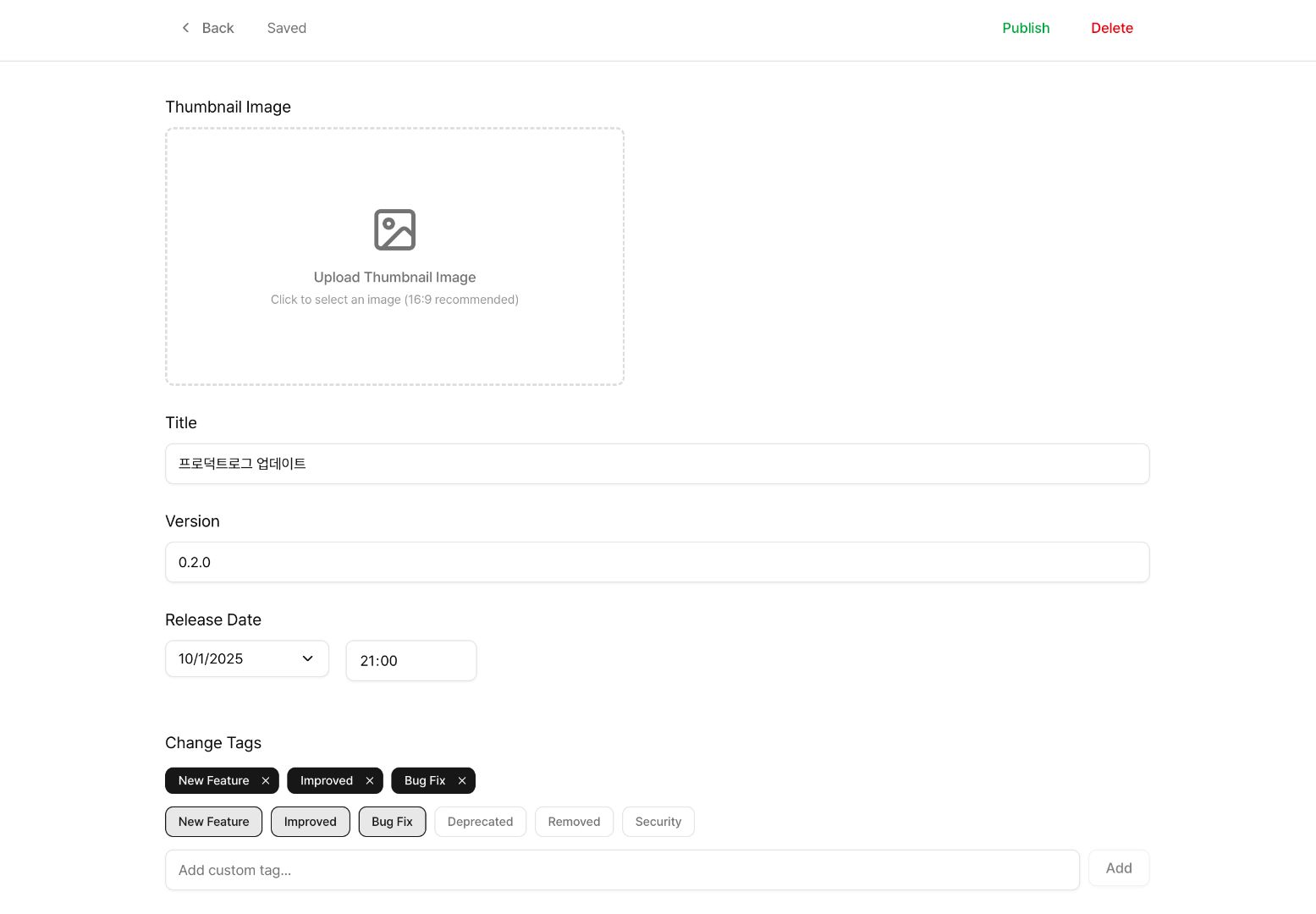Go back using the Back link
Screen dimensions: 1316x914
pos(217,28)
